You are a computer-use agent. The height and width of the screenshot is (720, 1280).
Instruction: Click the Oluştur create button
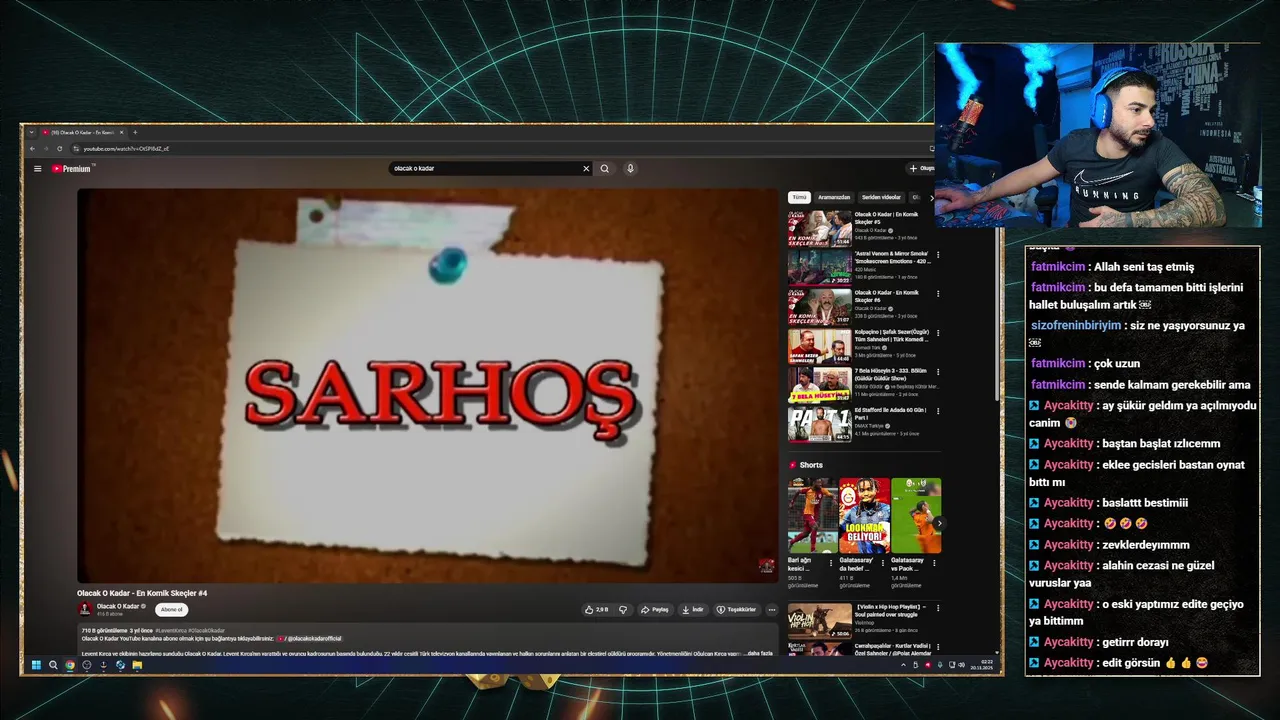click(921, 169)
